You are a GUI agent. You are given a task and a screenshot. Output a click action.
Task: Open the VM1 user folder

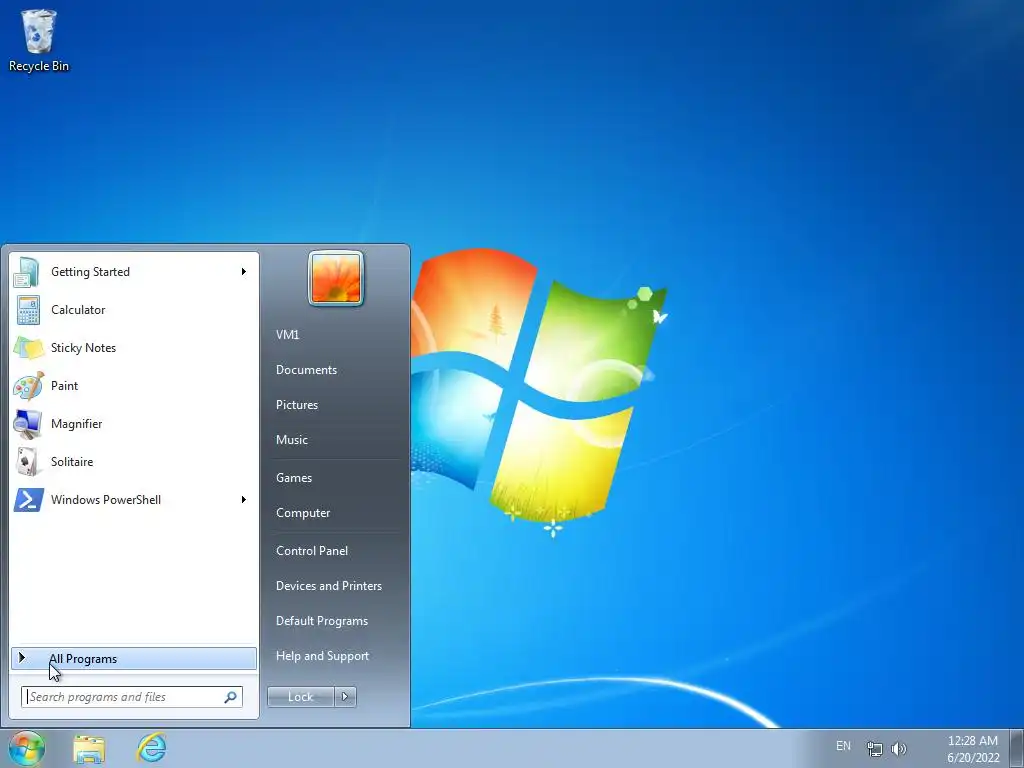coord(287,334)
